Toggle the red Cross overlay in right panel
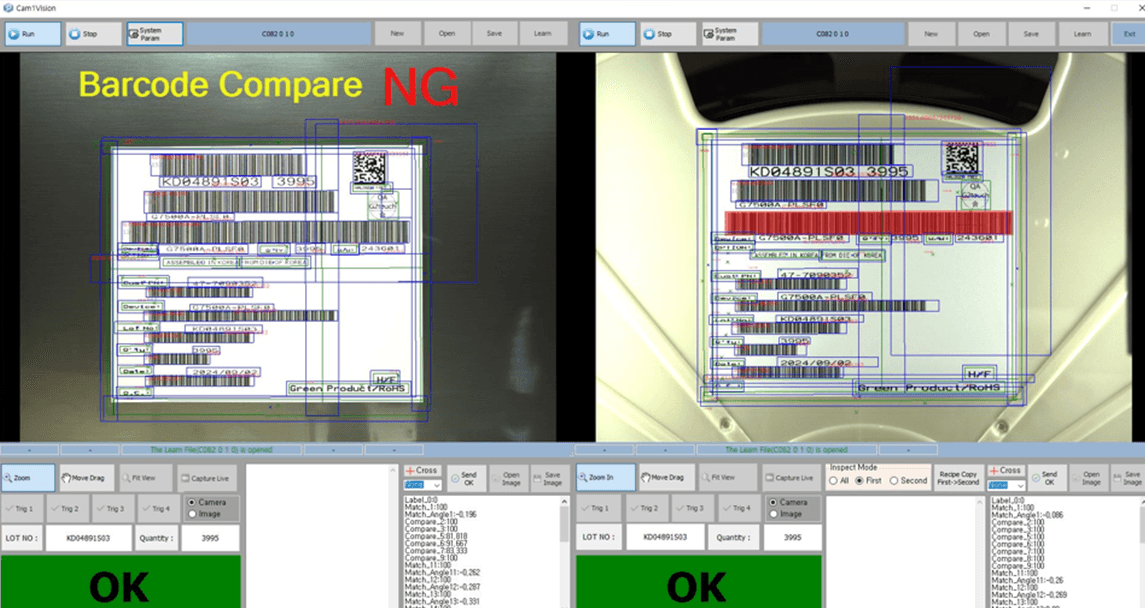 [1006, 470]
